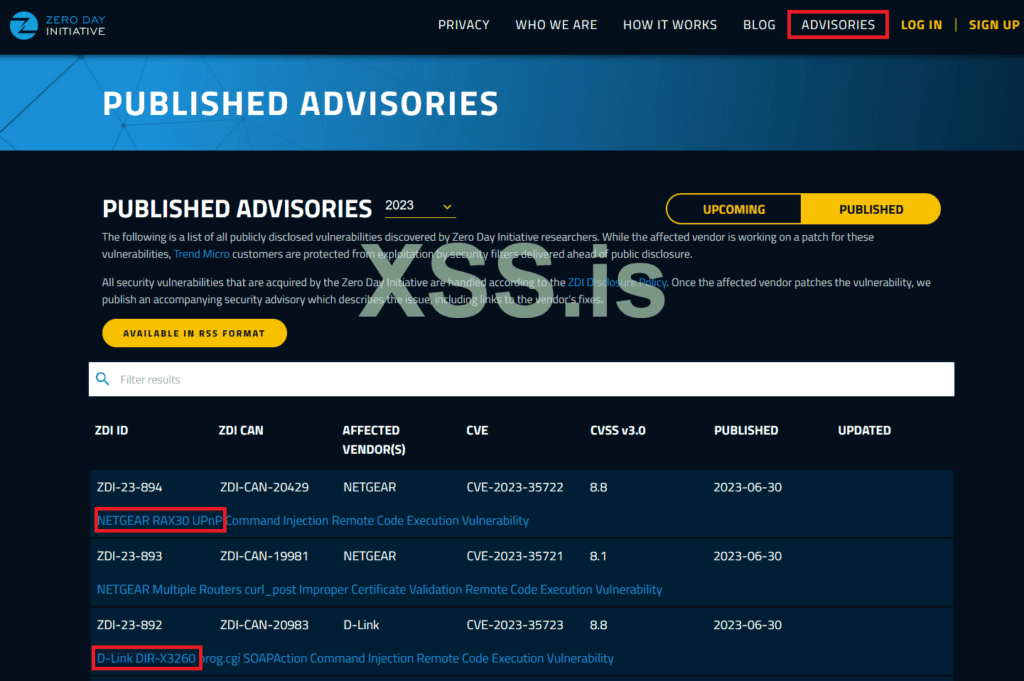Sort by the Published column header
1024x681 pixels.
(x=746, y=430)
